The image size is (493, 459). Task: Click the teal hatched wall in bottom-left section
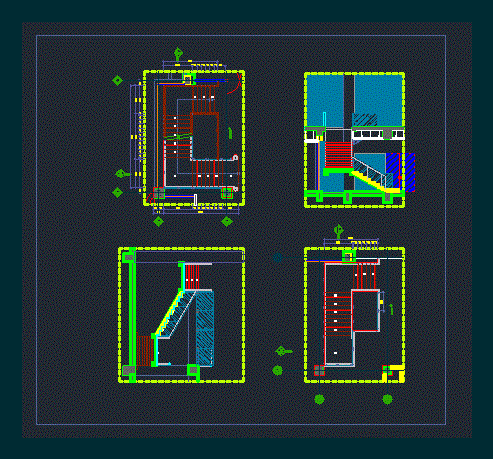[205, 329]
